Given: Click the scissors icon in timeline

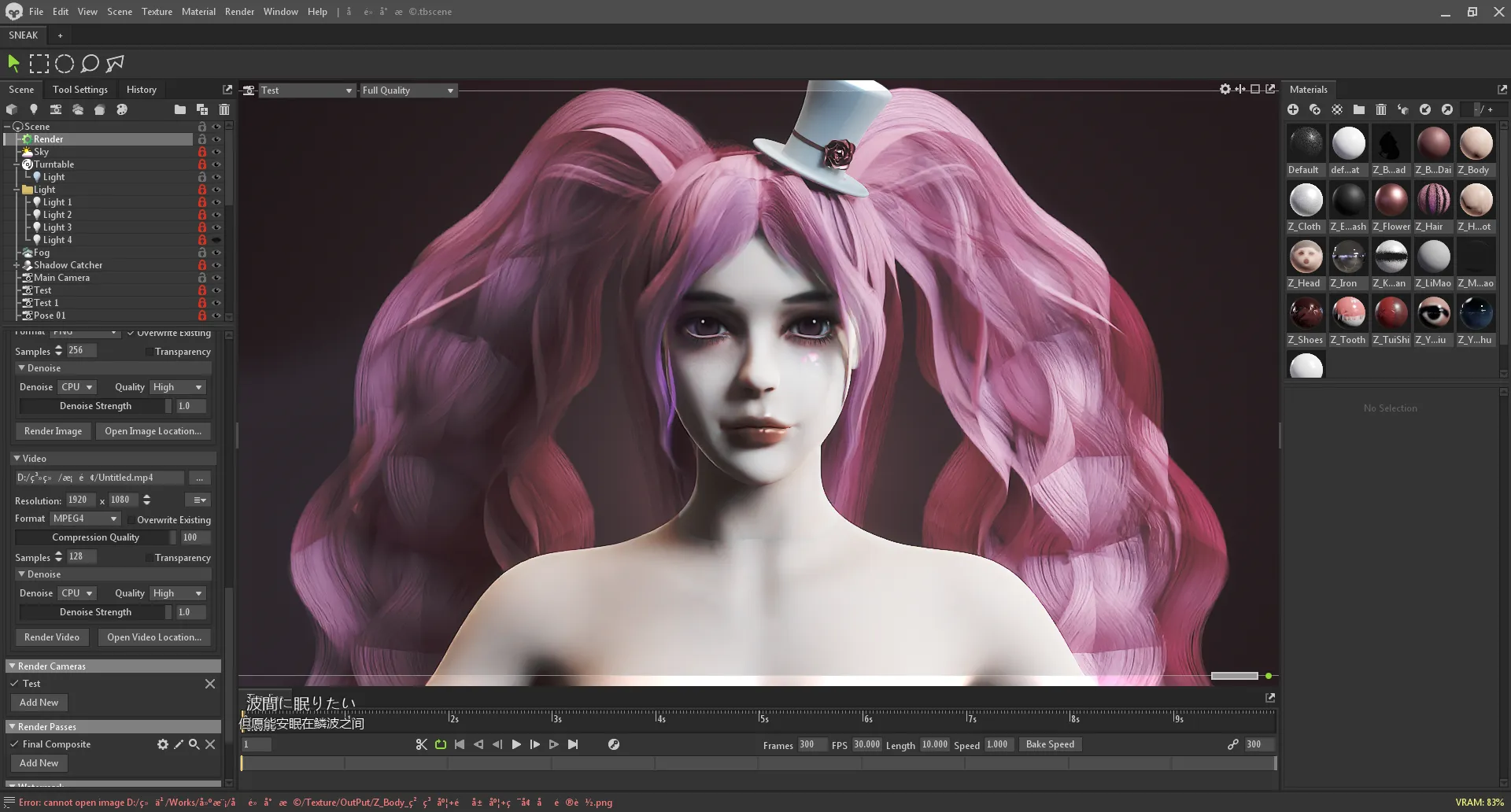Looking at the screenshot, I should click(x=421, y=744).
